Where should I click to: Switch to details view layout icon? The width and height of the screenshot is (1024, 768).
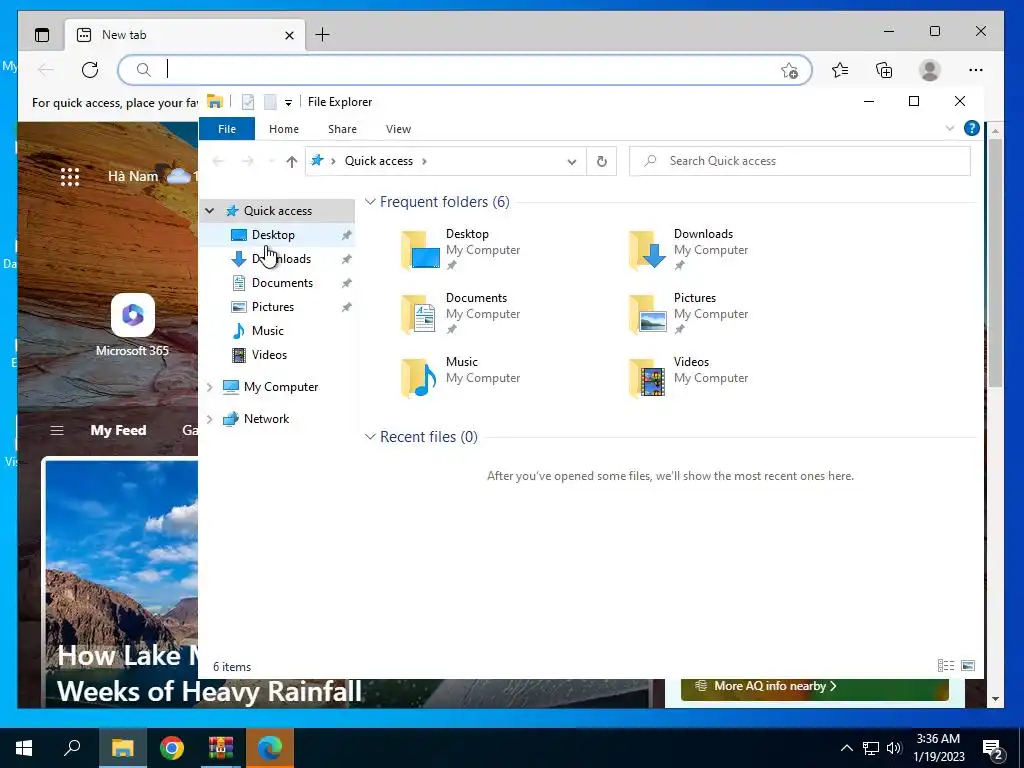click(x=946, y=665)
